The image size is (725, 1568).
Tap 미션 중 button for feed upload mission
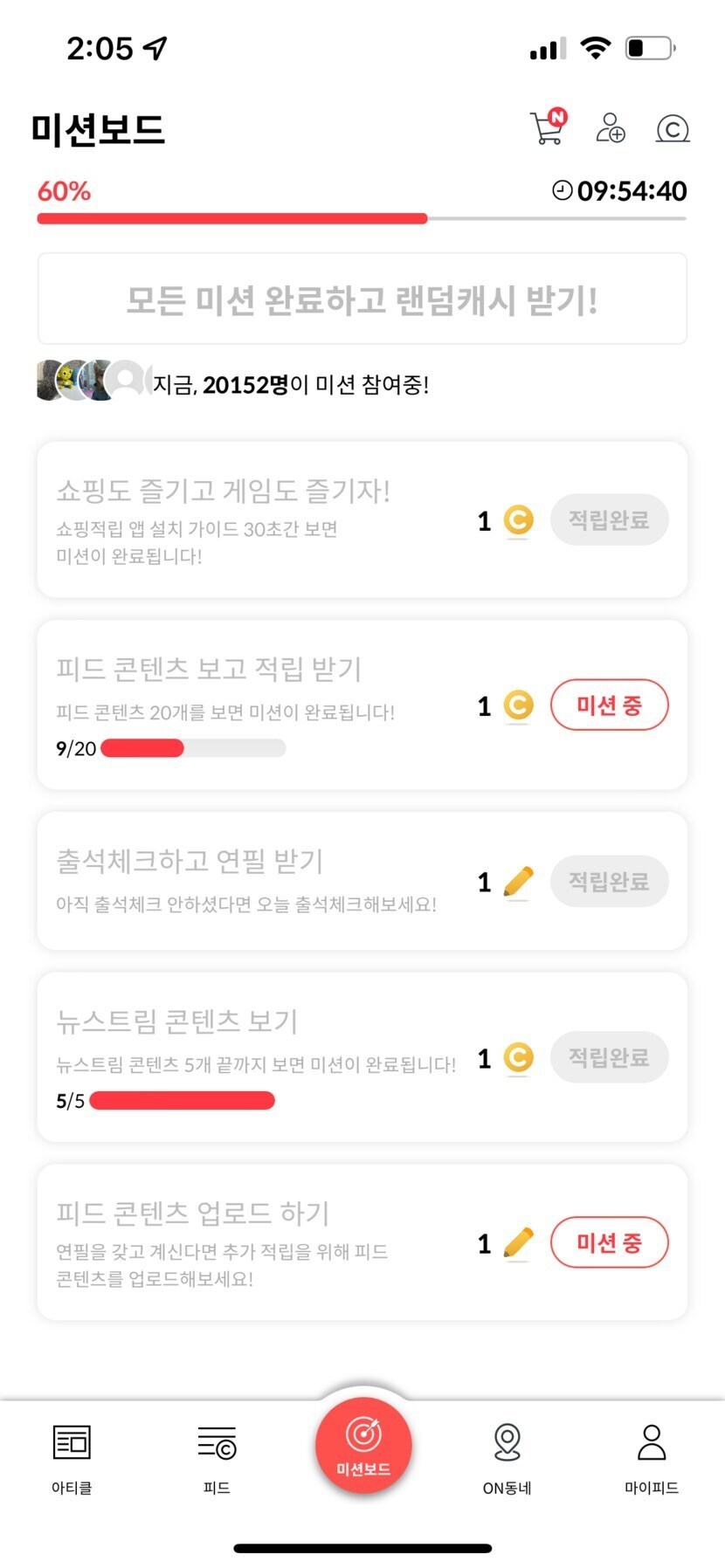tap(609, 1242)
